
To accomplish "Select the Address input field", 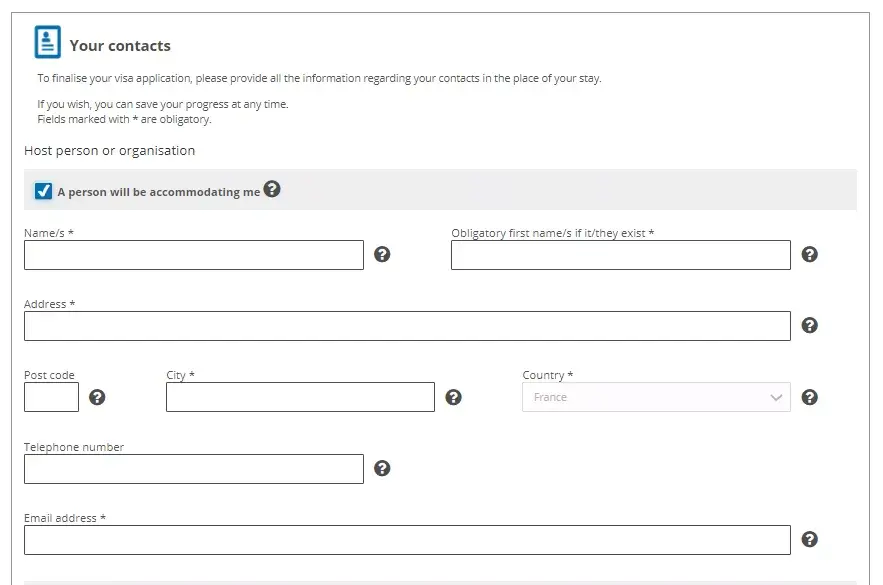I will [x=407, y=326].
